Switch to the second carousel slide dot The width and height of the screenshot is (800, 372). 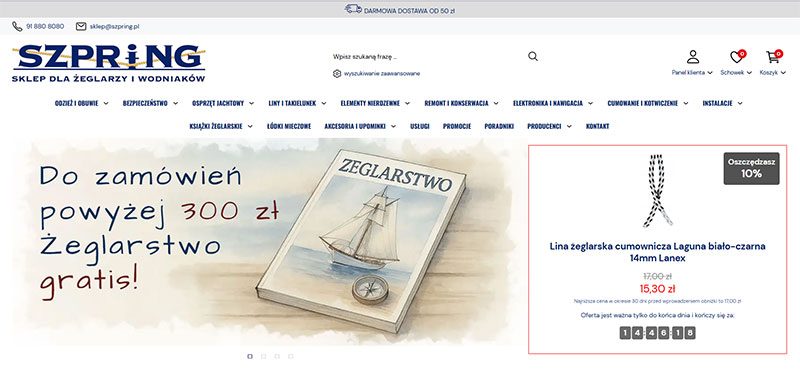(x=263, y=356)
